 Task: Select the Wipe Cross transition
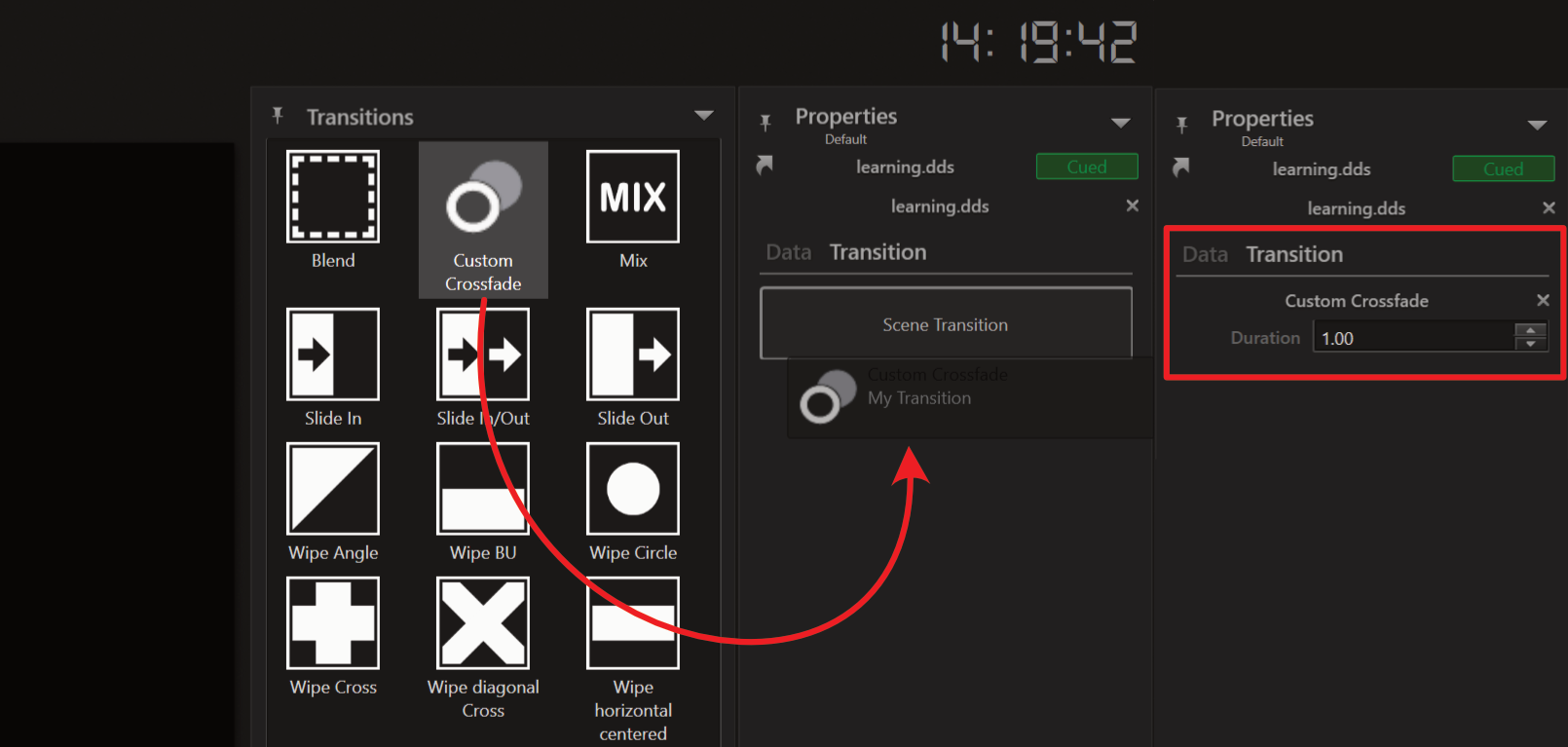point(332,623)
